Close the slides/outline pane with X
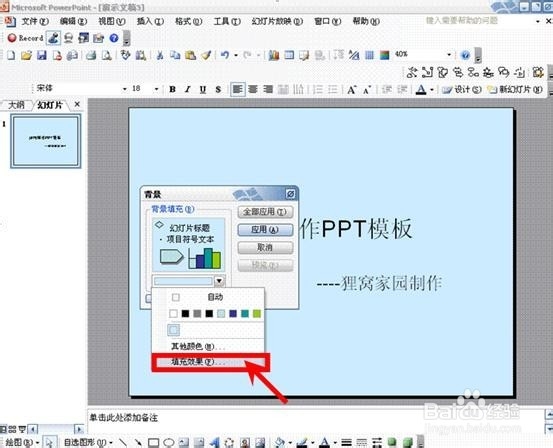This screenshot has width=553, height=448. pyautogui.click(x=77, y=104)
